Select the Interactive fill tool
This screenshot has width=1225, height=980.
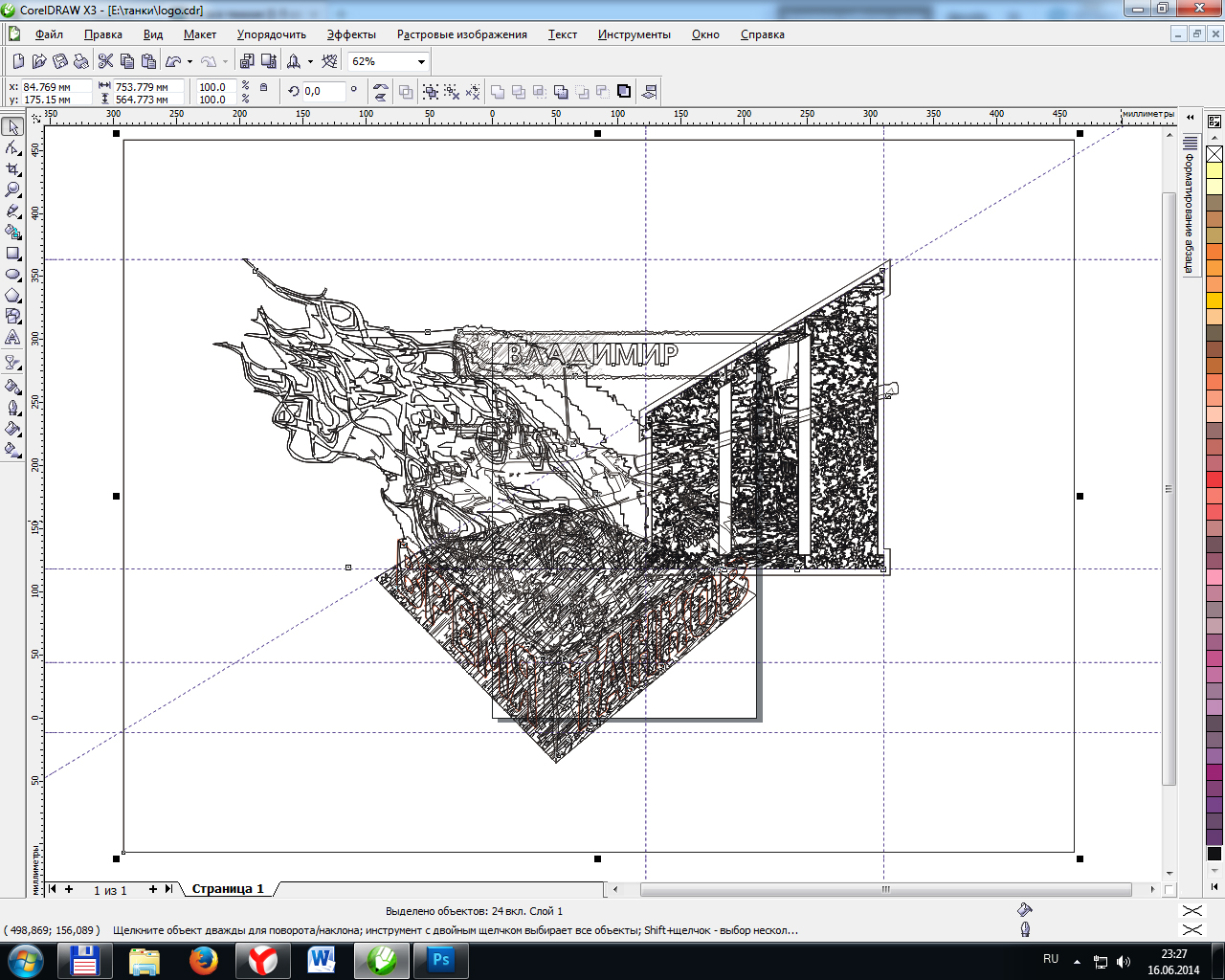pos(12,450)
